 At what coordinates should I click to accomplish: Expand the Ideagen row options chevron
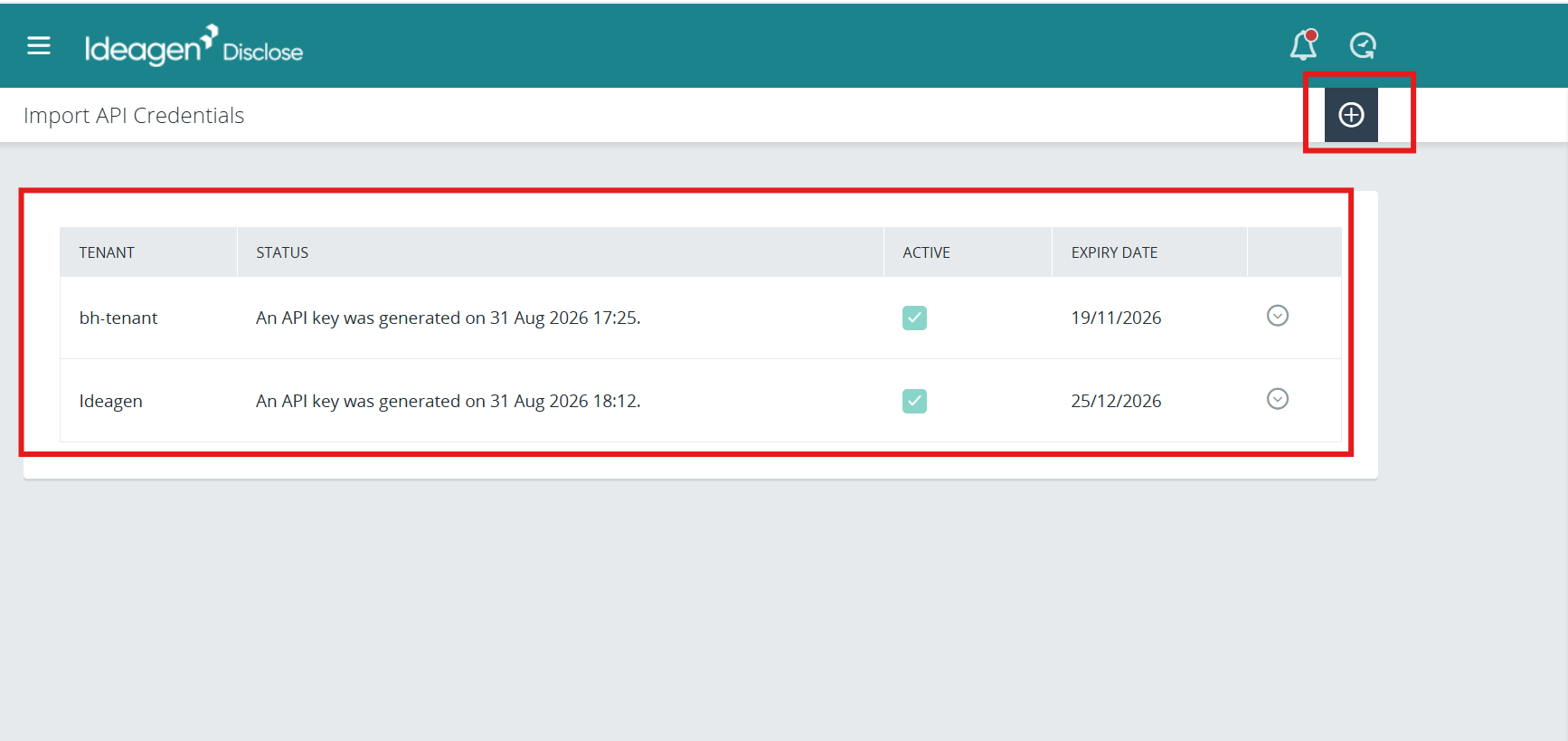click(1278, 399)
